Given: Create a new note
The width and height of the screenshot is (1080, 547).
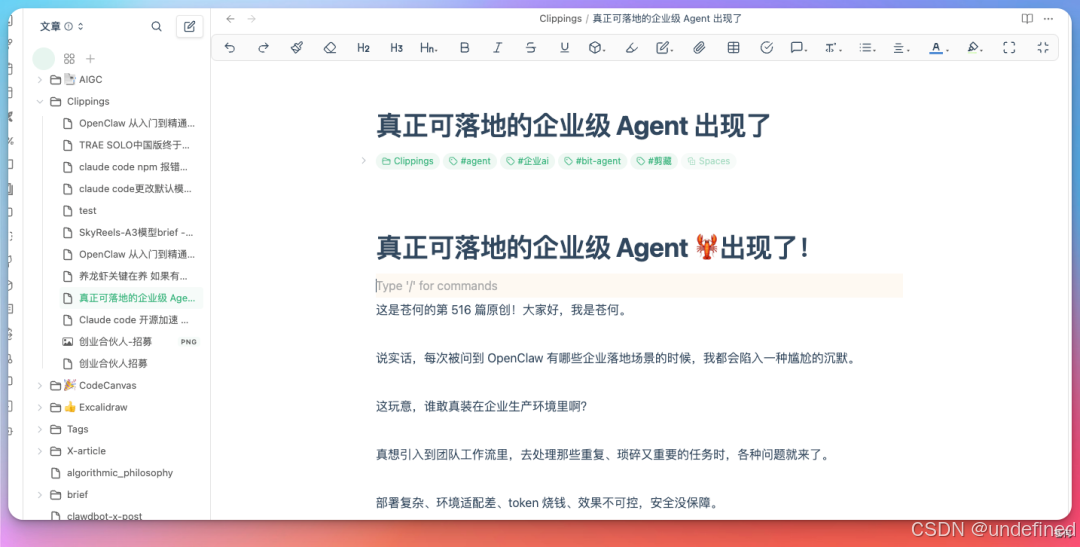Looking at the screenshot, I should [189, 26].
